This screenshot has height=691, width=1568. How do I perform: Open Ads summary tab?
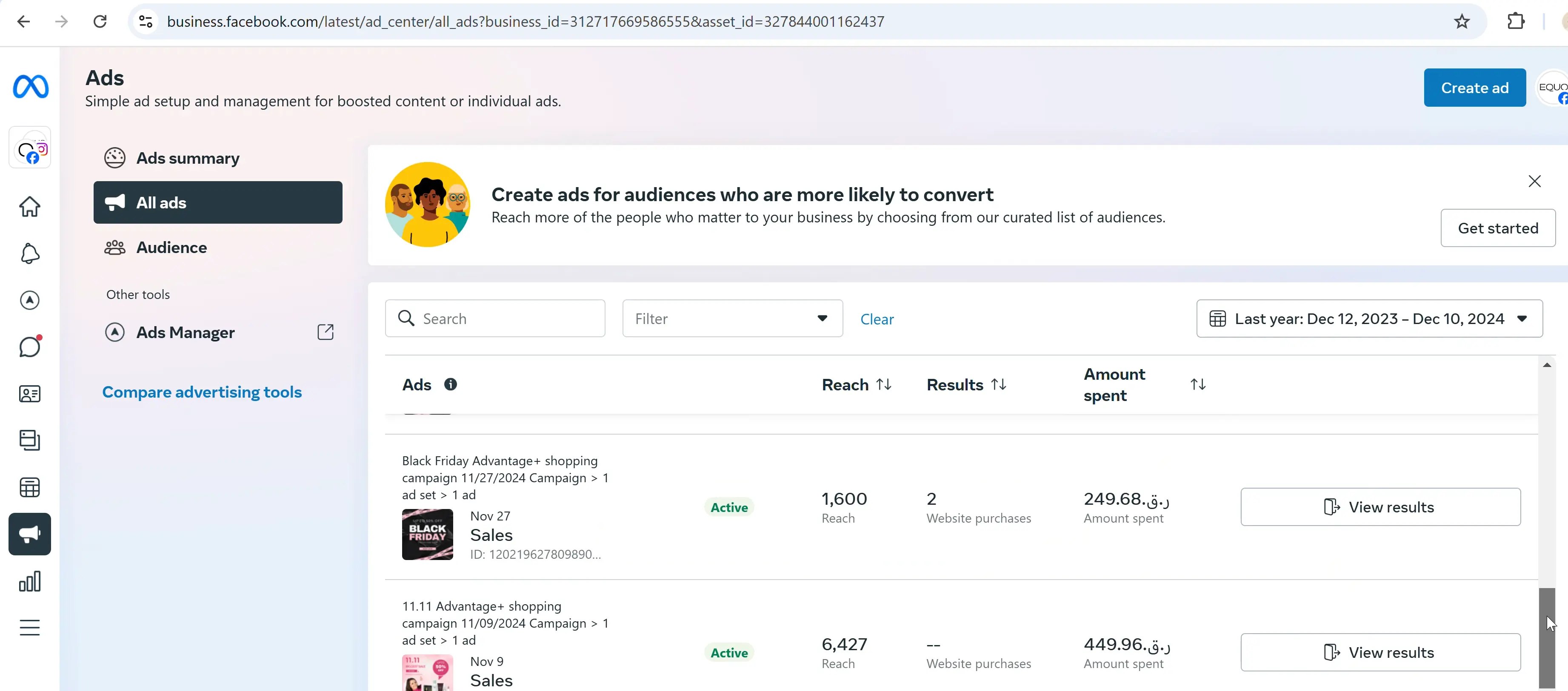click(x=188, y=158)
